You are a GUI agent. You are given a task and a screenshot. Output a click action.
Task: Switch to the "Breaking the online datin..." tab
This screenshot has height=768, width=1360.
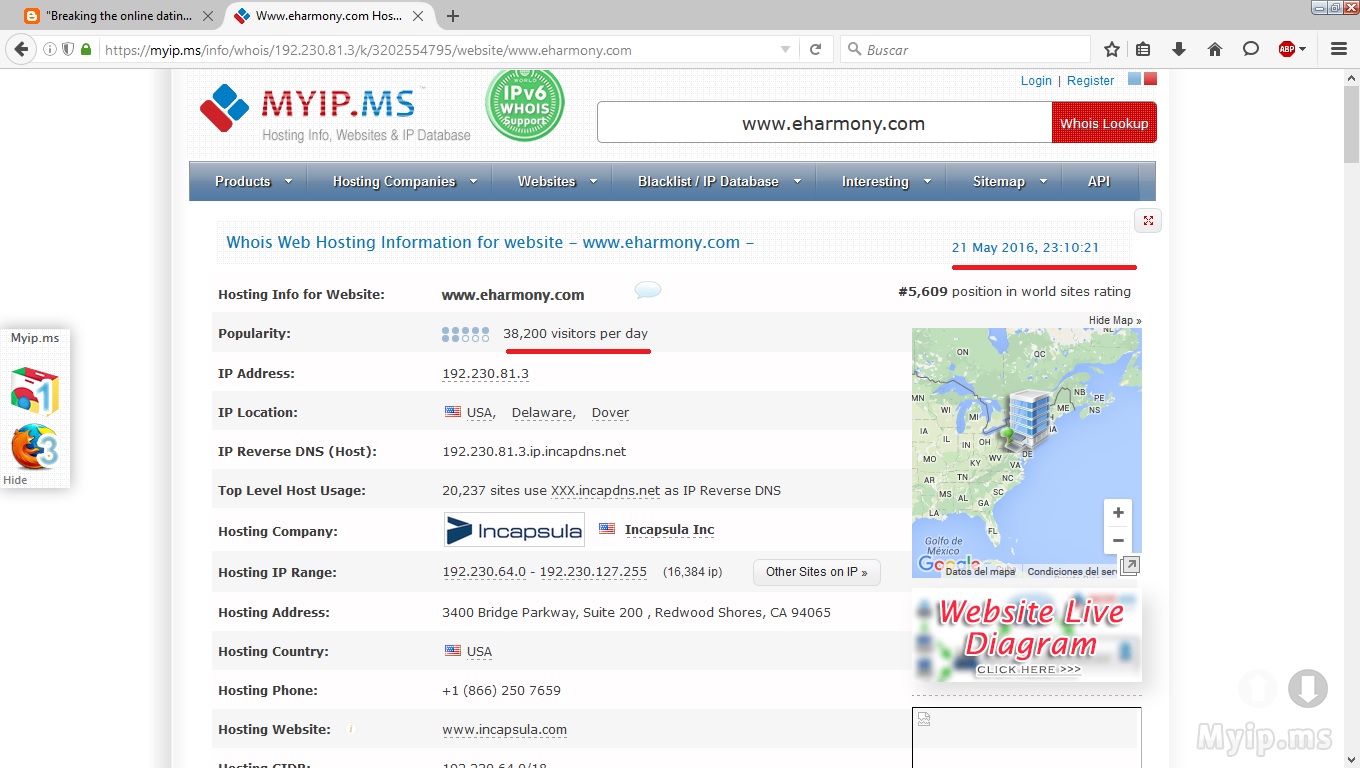tap(119, 16)
